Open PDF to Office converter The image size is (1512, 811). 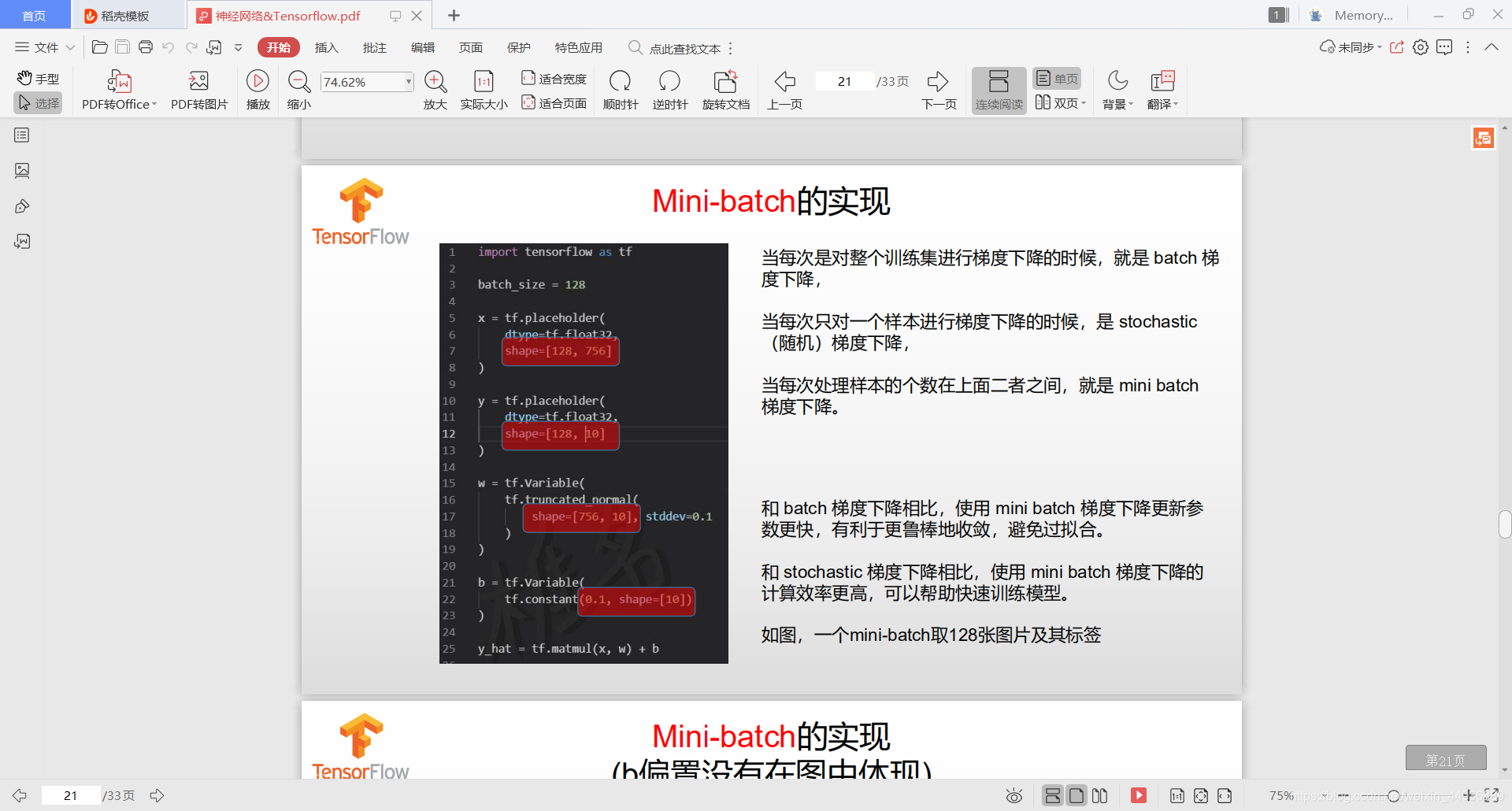(x=119, y=90)
